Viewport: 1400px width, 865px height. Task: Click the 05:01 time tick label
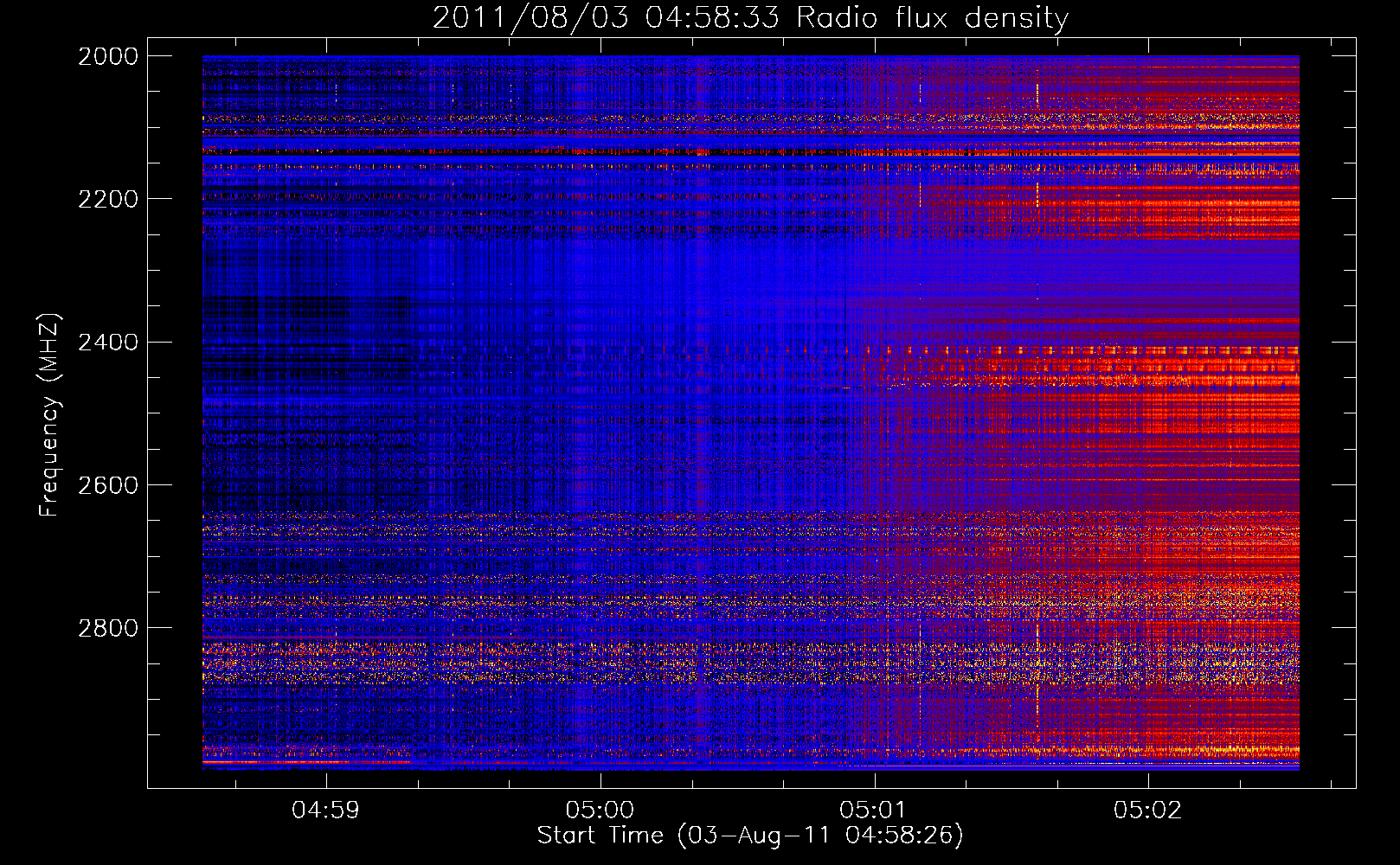click(x=874, y=811)
